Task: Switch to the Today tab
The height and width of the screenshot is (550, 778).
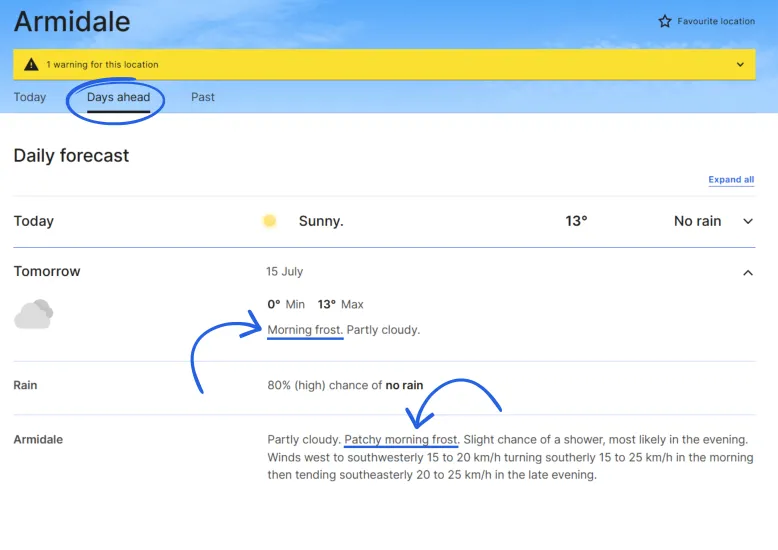Action: click(x=30, y=97)
